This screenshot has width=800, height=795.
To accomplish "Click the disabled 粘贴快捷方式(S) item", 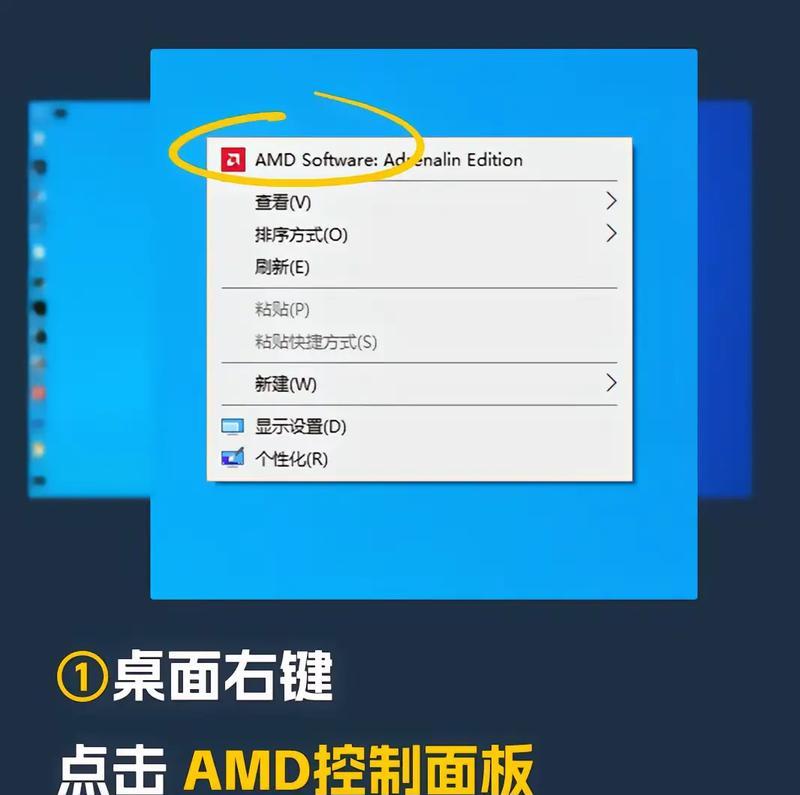I will 419,341.
